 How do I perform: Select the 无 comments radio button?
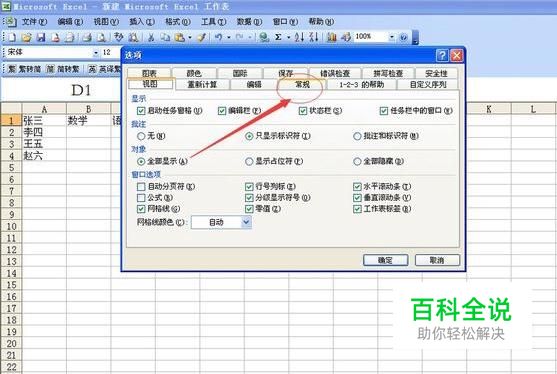[141, 136]
